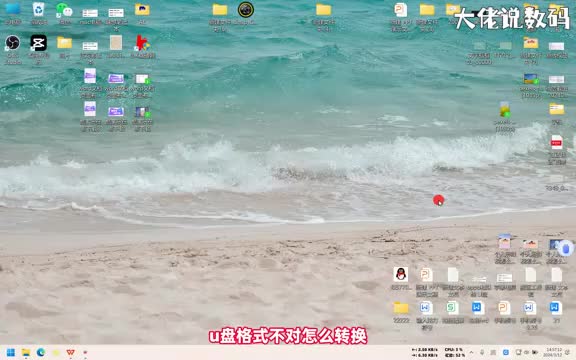This screenshot has height=360, width=576.
Task: Open the This PC monitor icon
Action: point(12,9)
